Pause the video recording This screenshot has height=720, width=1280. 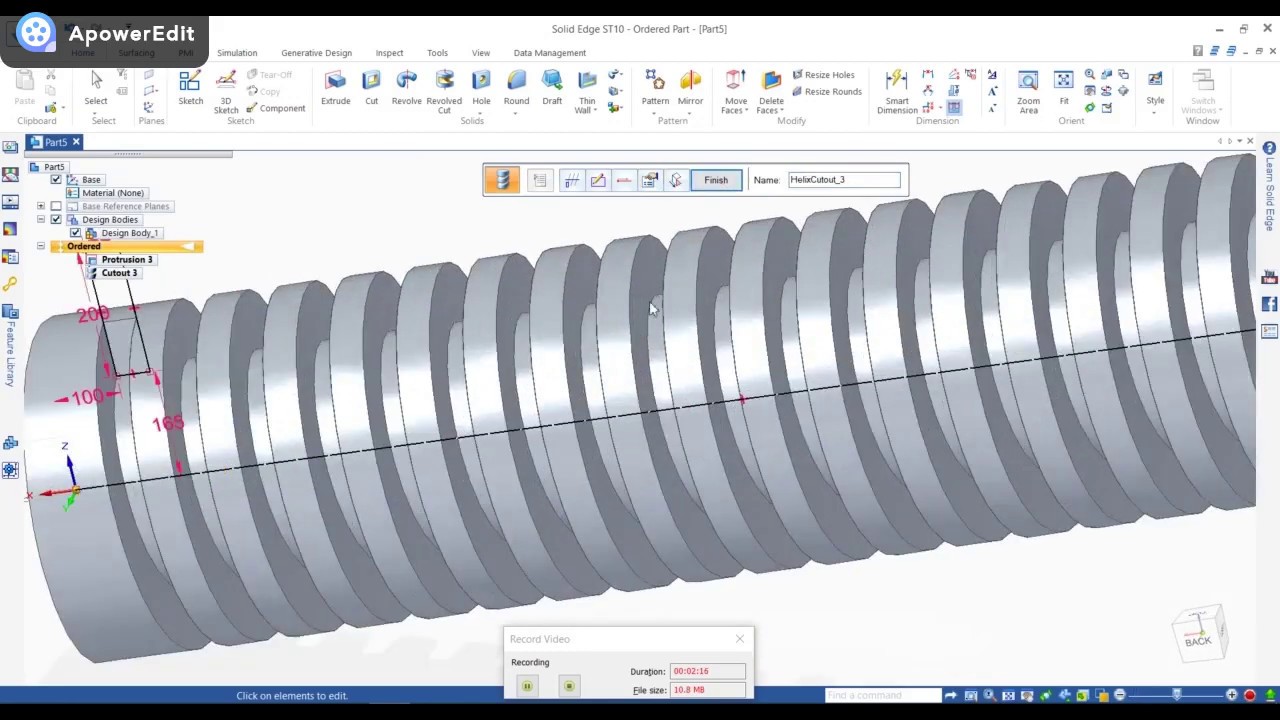pyautogui.click(x=527, y=686)
